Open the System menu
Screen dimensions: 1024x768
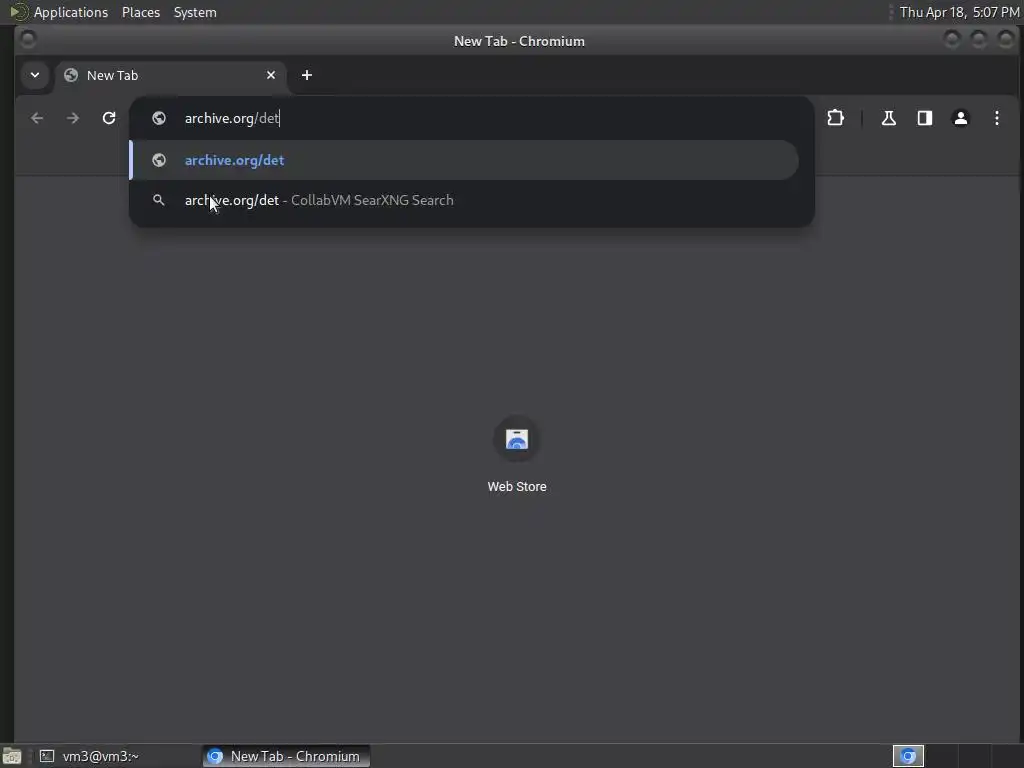195,12
